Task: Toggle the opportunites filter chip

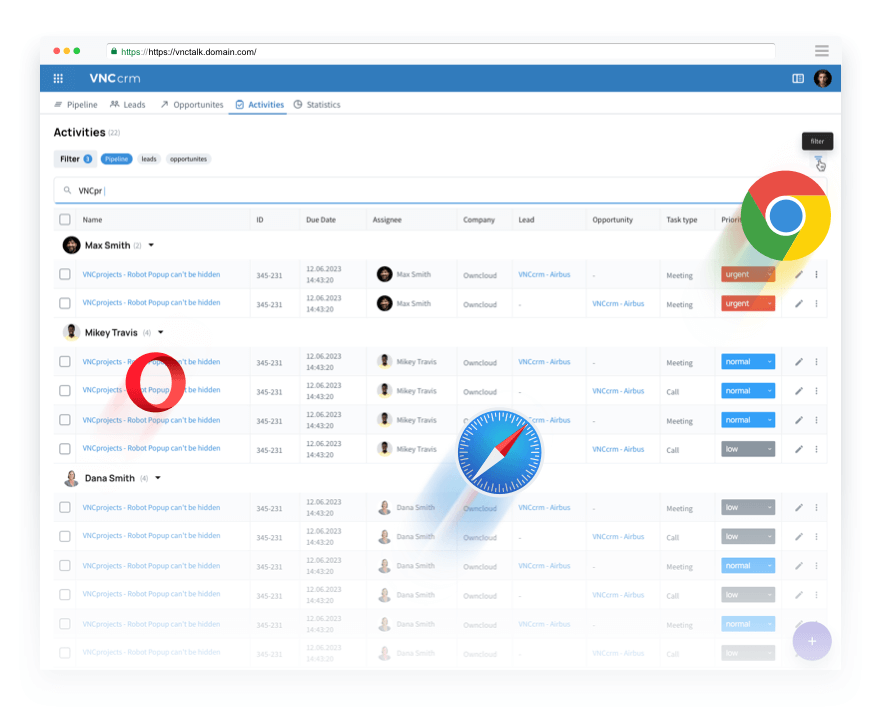Action: [x=188, y=159]
